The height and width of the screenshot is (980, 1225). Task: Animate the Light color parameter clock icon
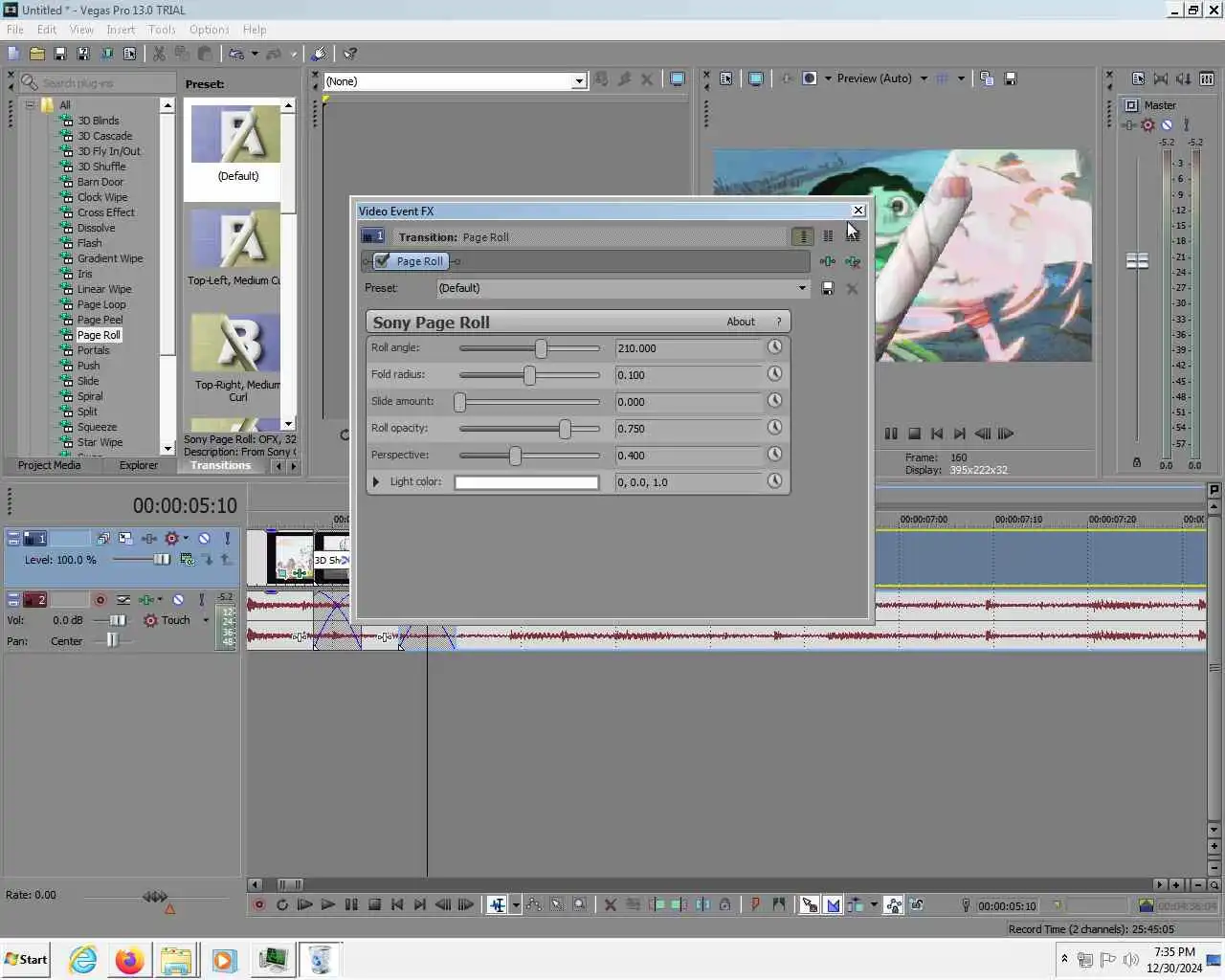775,481
